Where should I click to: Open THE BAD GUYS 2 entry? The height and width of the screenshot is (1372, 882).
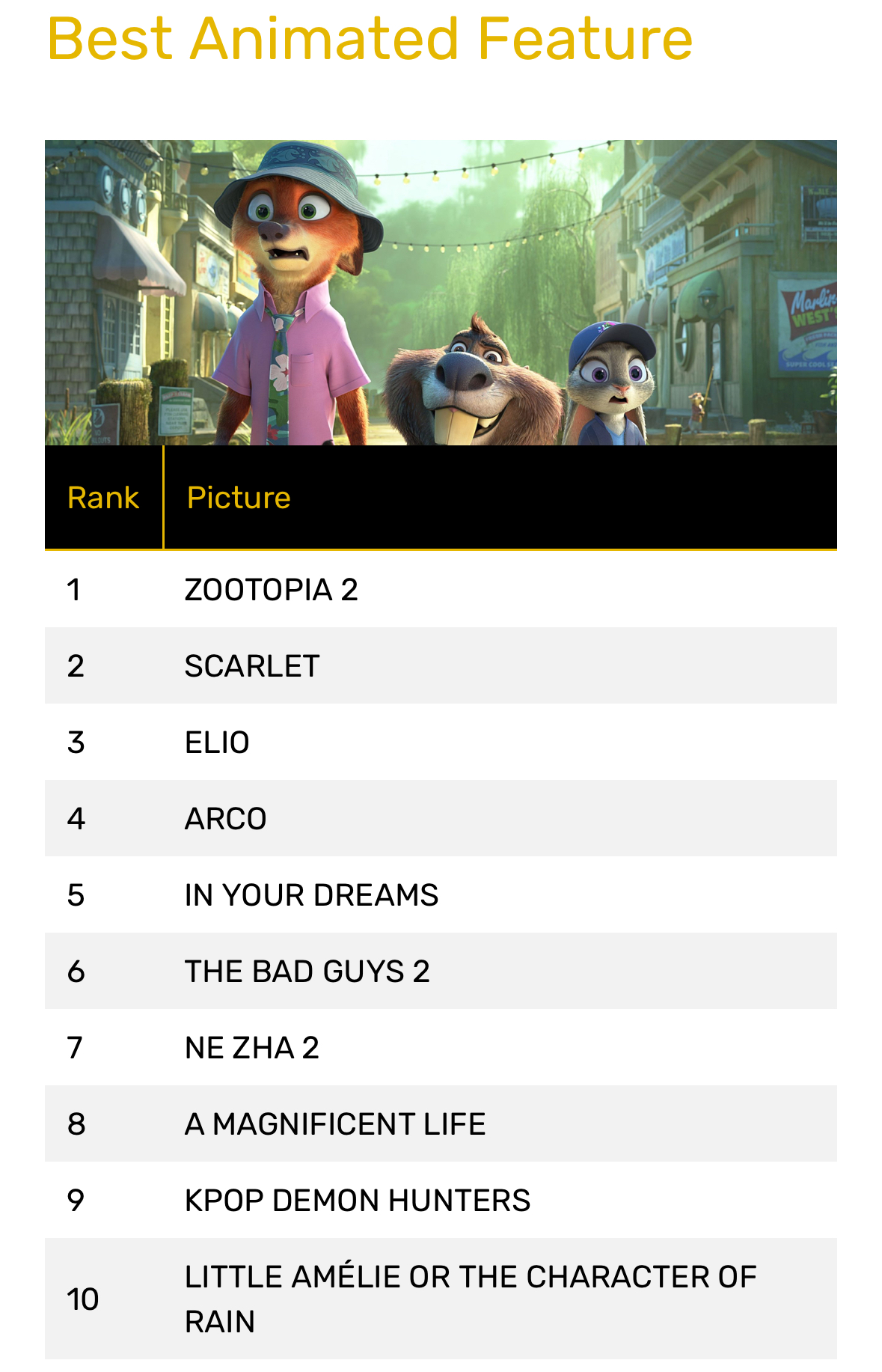click(307, 972)
